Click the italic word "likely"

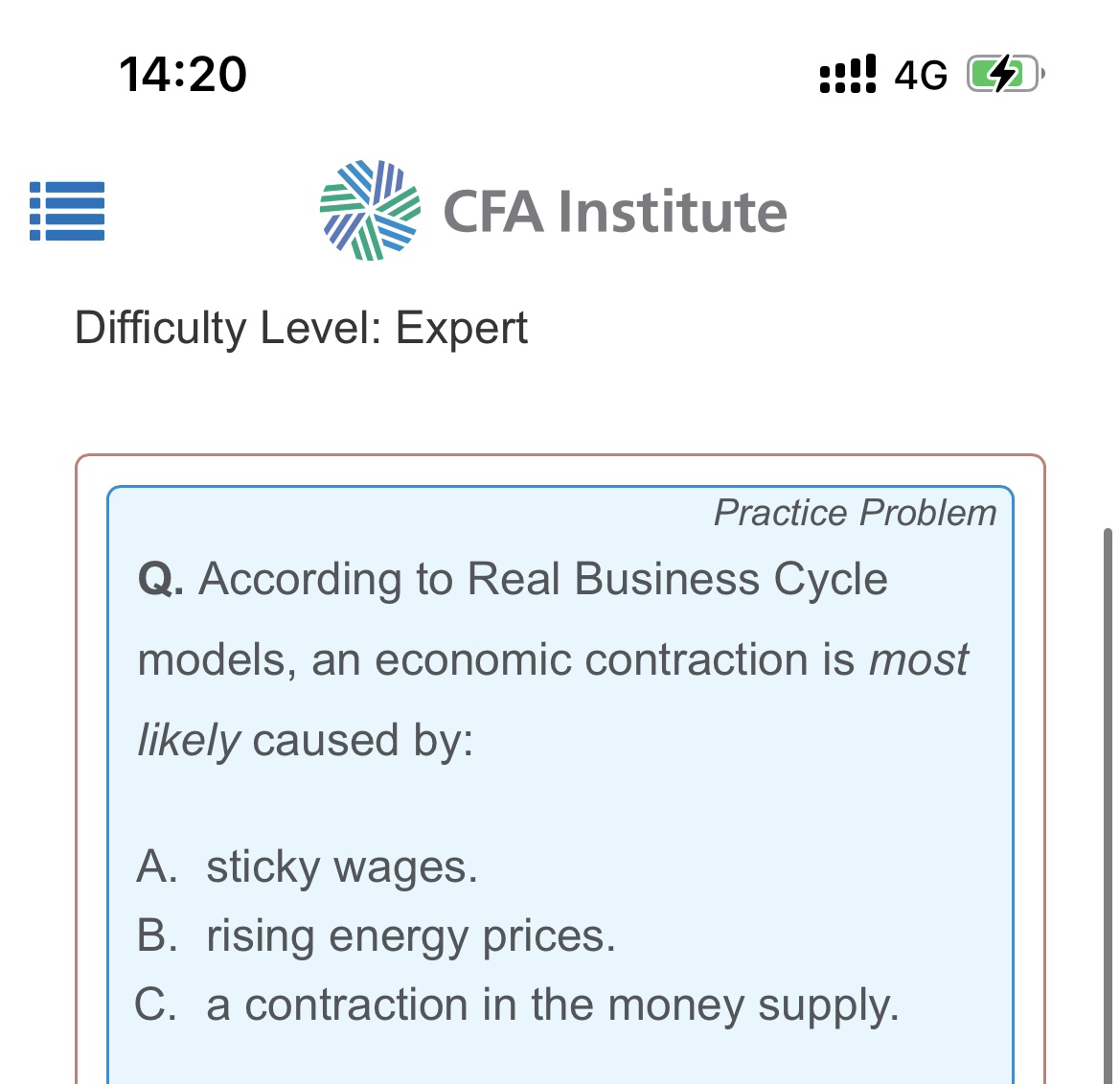pyautogui.click(x=189, y=741)
